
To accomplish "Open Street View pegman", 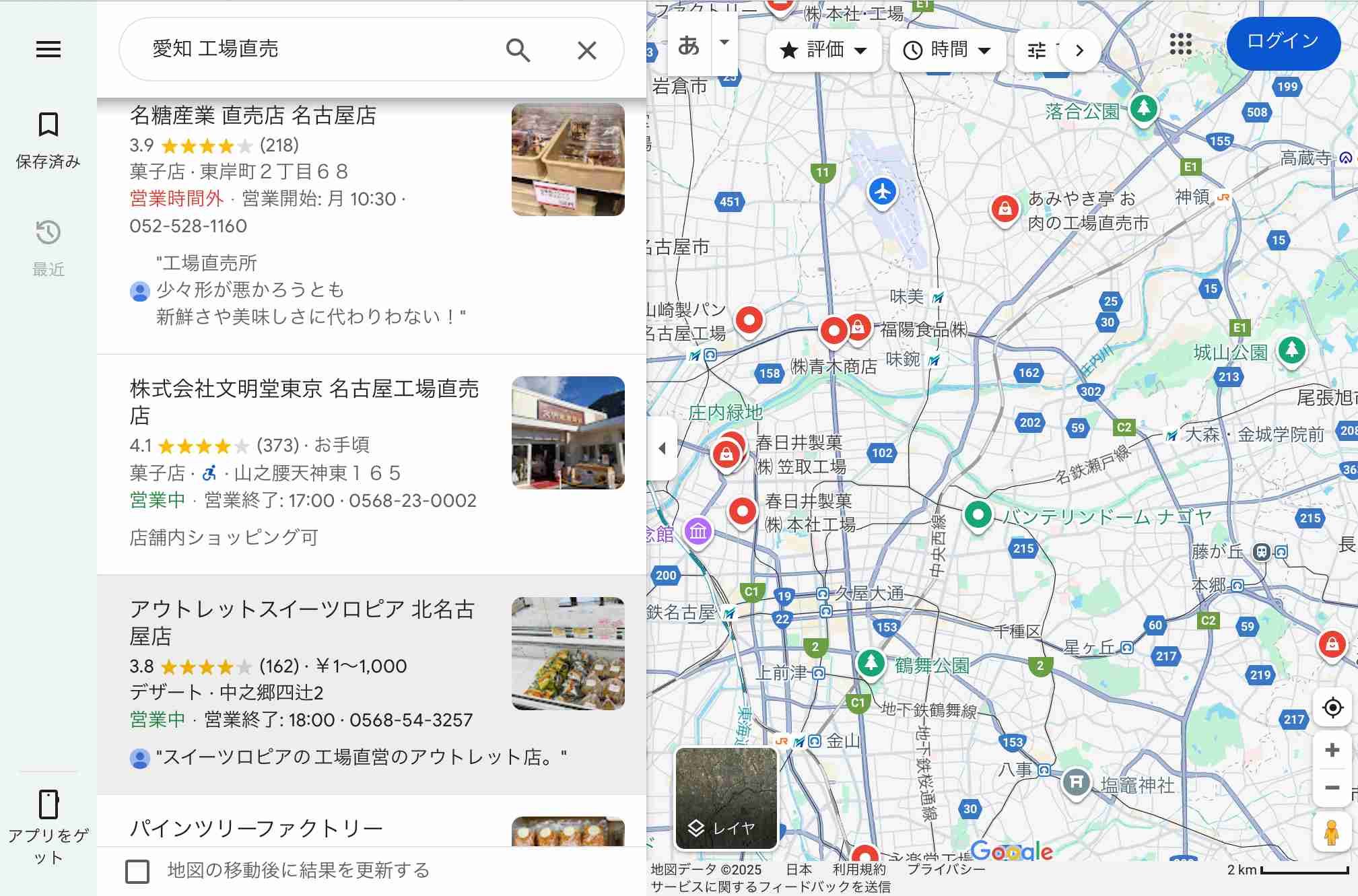I will click(x=1331, y=832).
